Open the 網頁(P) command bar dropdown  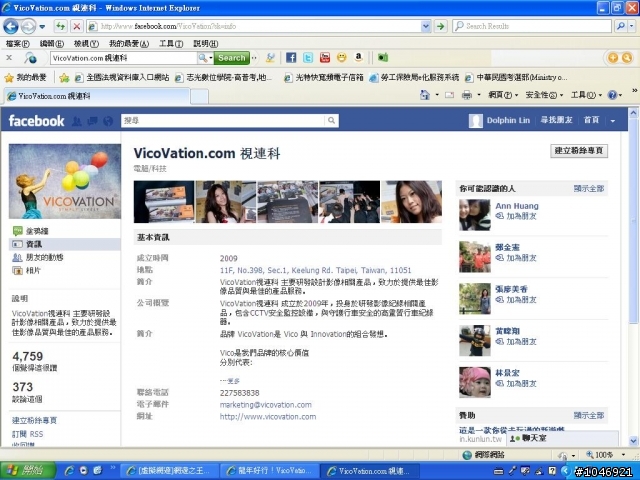click(x=503, y=95)
